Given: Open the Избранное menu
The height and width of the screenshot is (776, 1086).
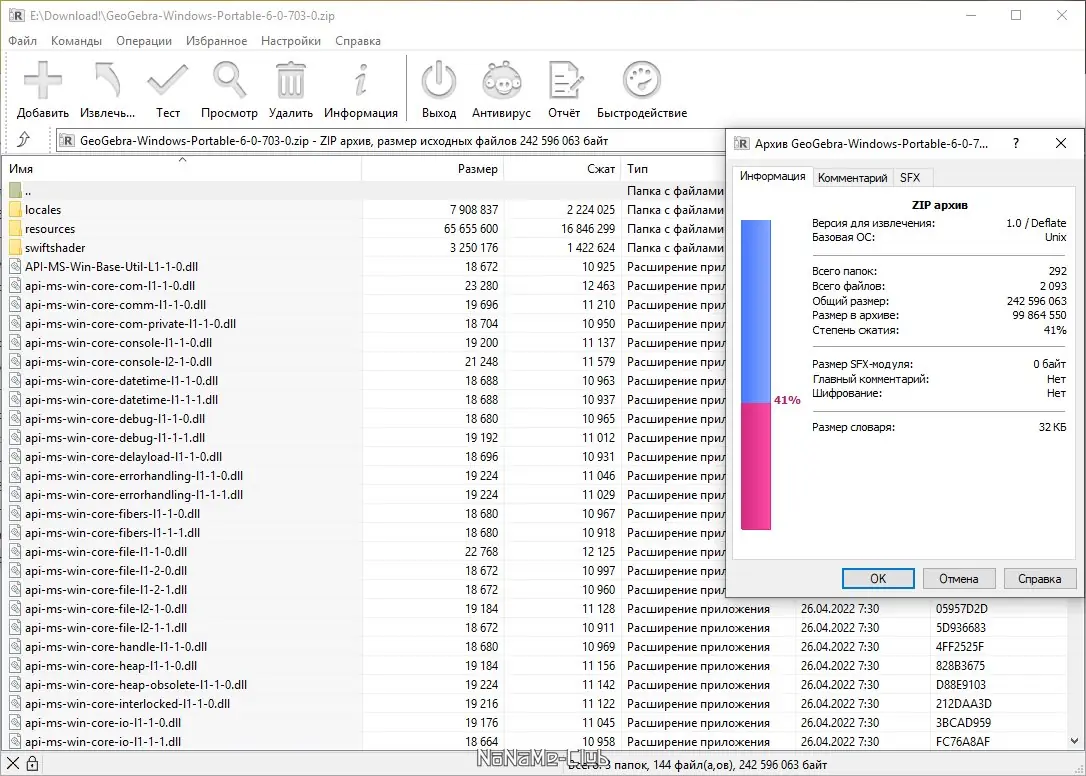Looking at the screenshot, I should (216, 41).
